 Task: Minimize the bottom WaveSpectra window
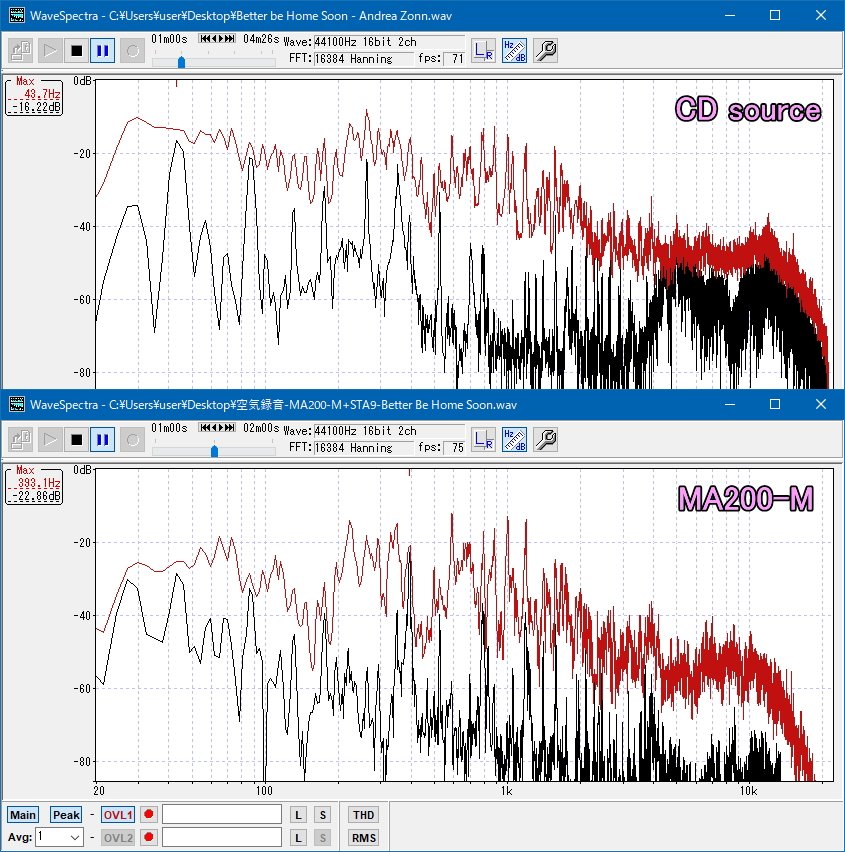730,404
